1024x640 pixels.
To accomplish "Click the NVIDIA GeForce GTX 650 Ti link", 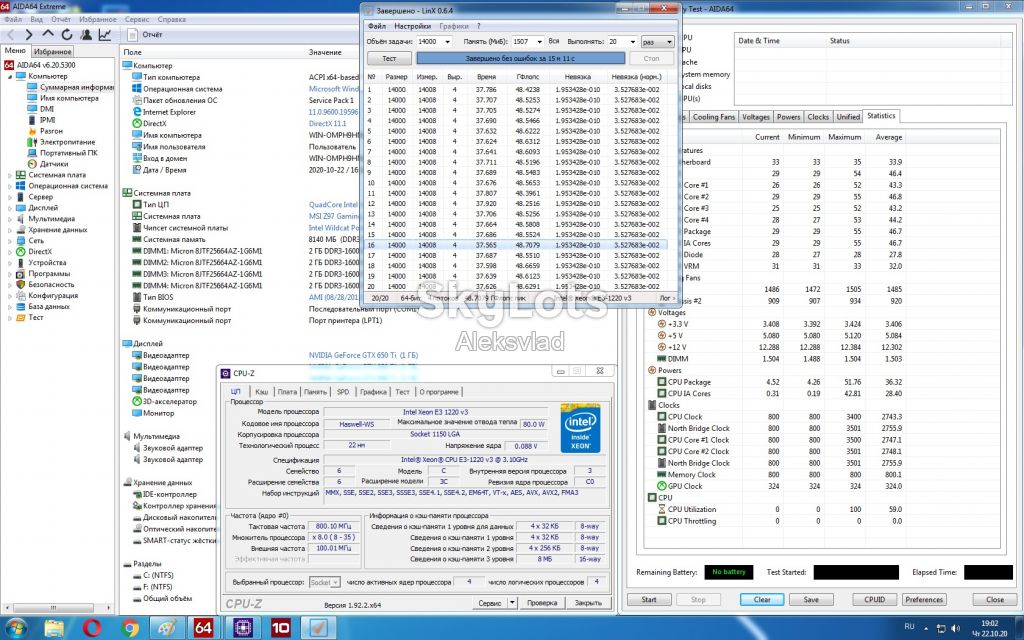I will click(x=363, y=355).
